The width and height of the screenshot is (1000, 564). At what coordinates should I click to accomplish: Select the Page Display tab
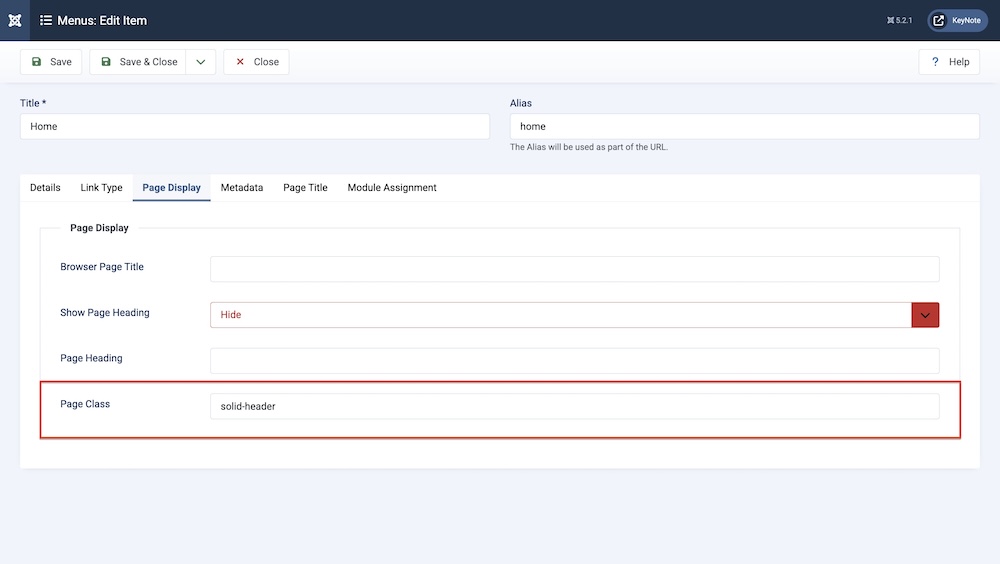(x=171, y=188)
